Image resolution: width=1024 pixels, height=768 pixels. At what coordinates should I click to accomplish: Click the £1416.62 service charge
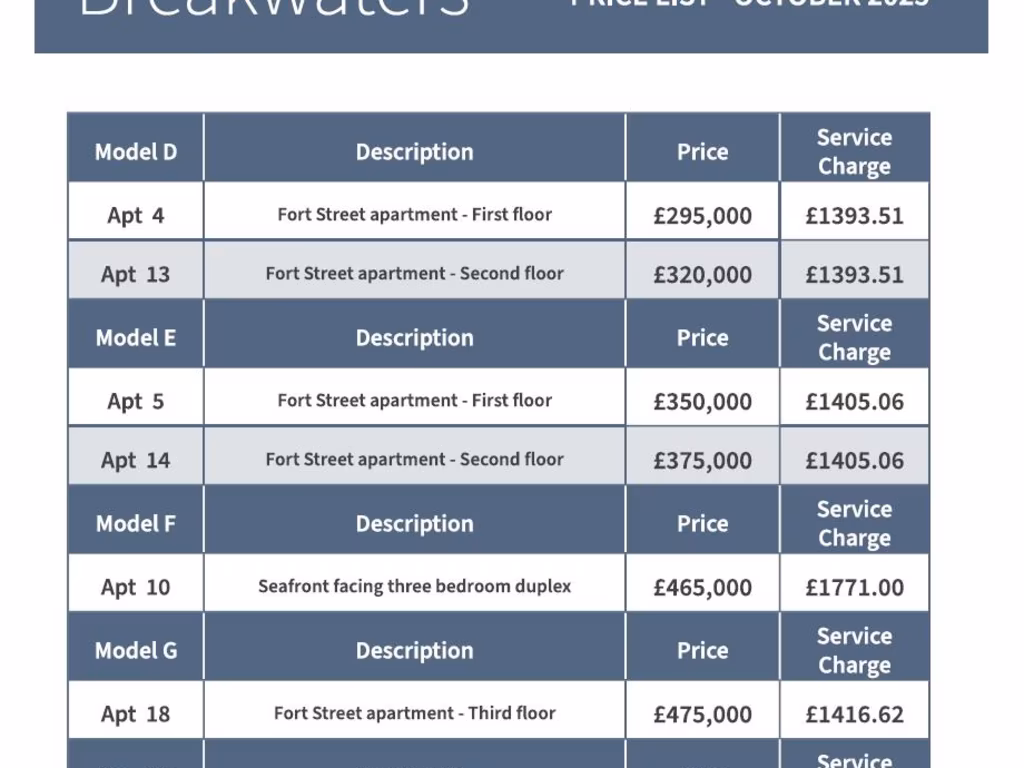[854, 714]
